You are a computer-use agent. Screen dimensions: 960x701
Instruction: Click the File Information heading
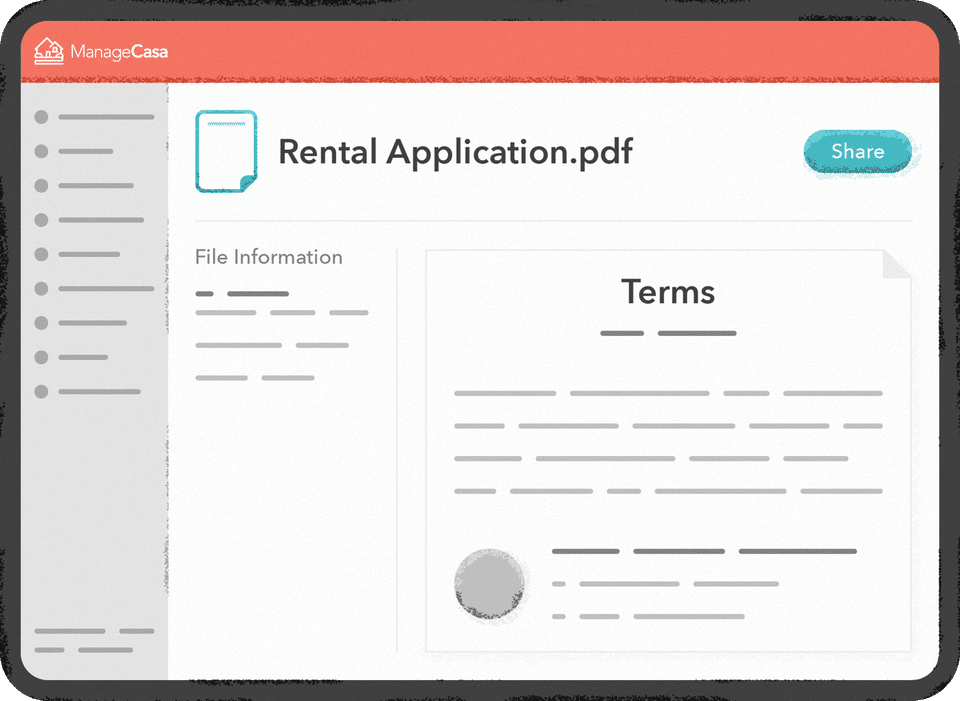point(269,257)
